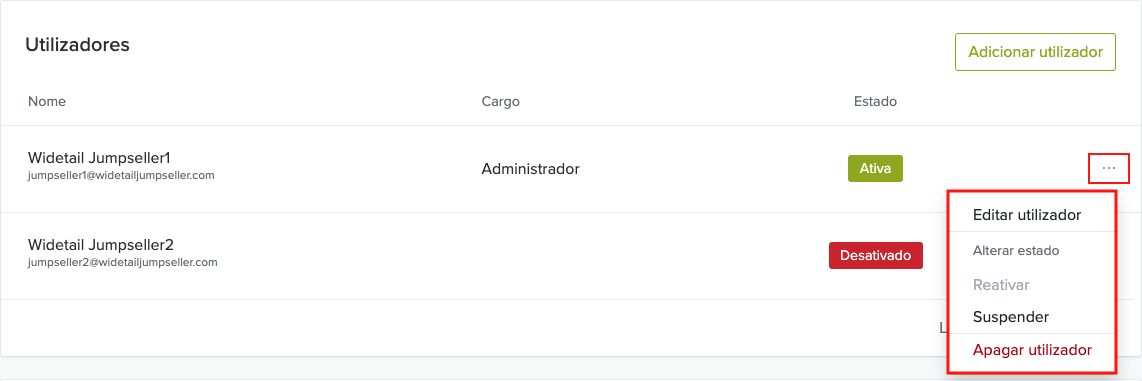Screen dimensions: 1142x381
Task: Click the jumpseller1@widetailjumpseller.com email
Action: pos(121,176)
